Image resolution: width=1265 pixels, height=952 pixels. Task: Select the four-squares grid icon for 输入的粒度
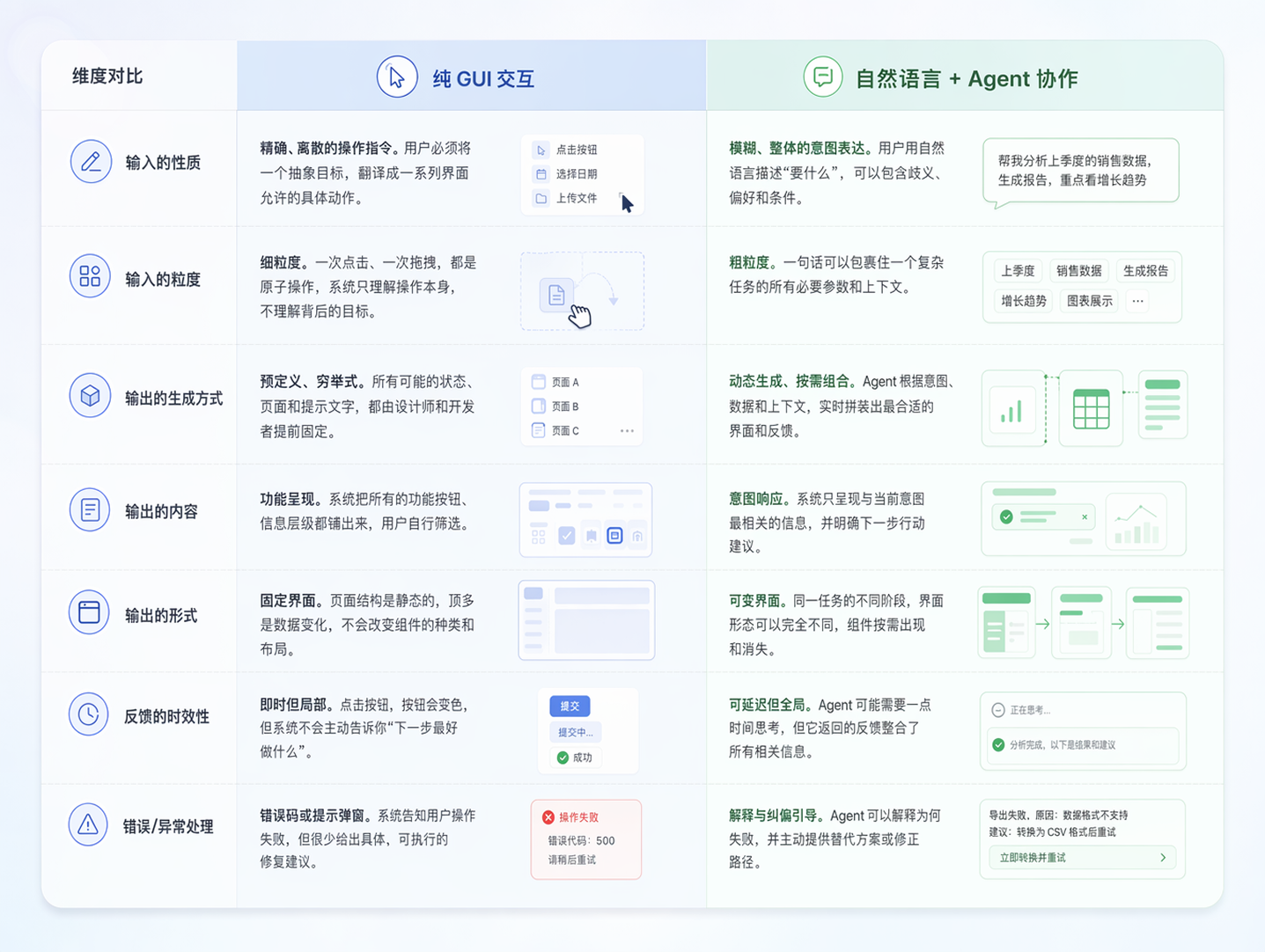(90, 276)
